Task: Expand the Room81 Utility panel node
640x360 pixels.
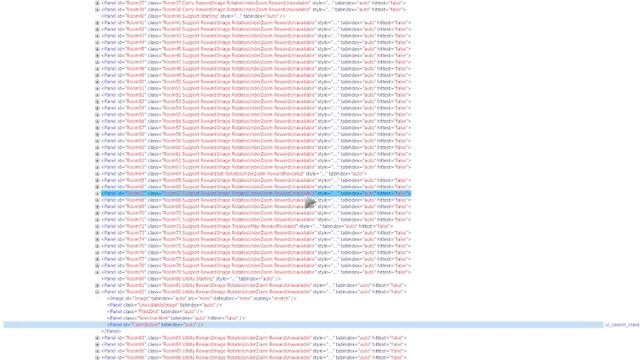Action: 97,285
